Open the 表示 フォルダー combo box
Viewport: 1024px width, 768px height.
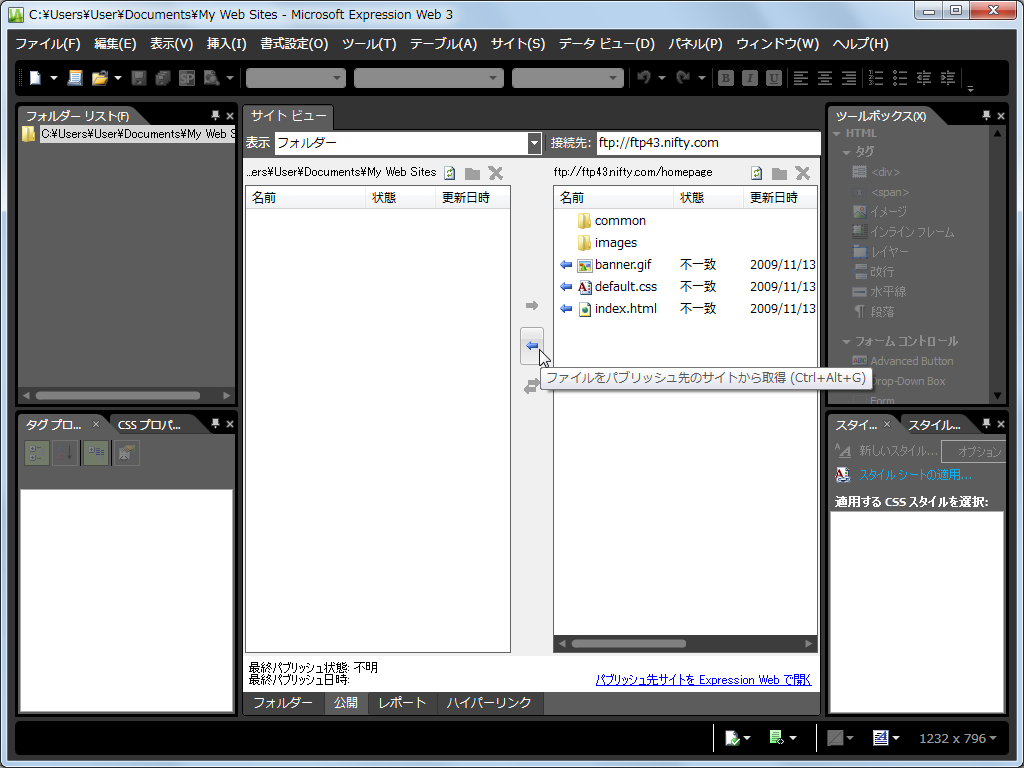tap(408, 143)
